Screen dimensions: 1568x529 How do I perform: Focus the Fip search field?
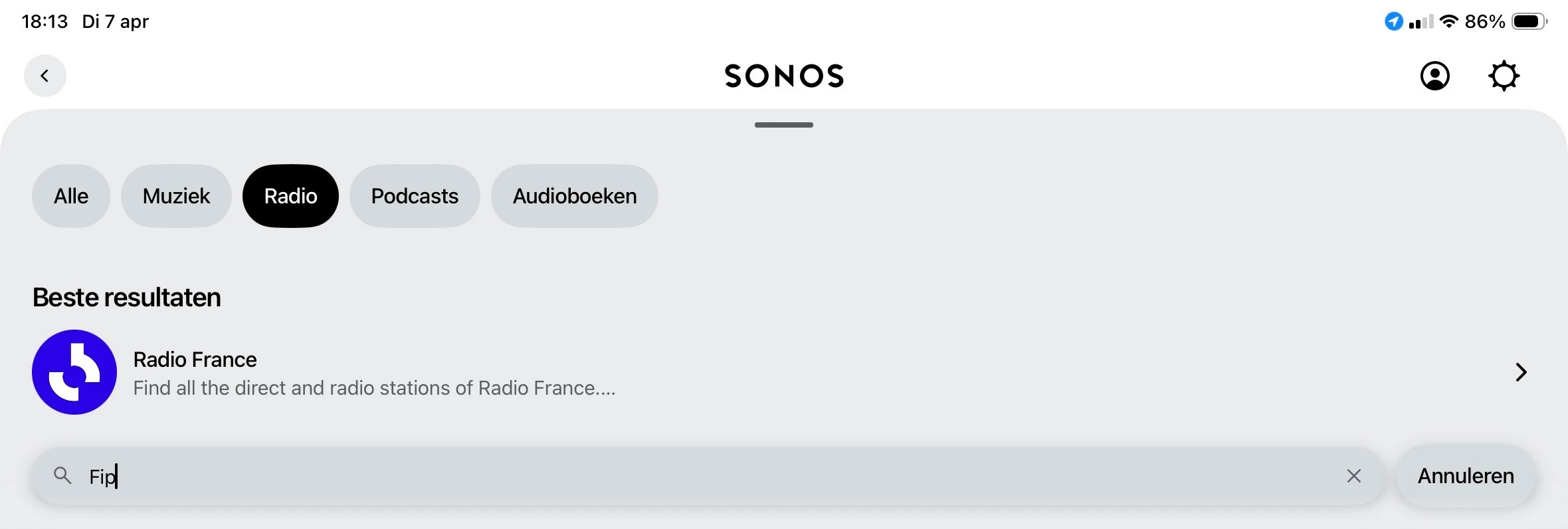click(664, 476)
